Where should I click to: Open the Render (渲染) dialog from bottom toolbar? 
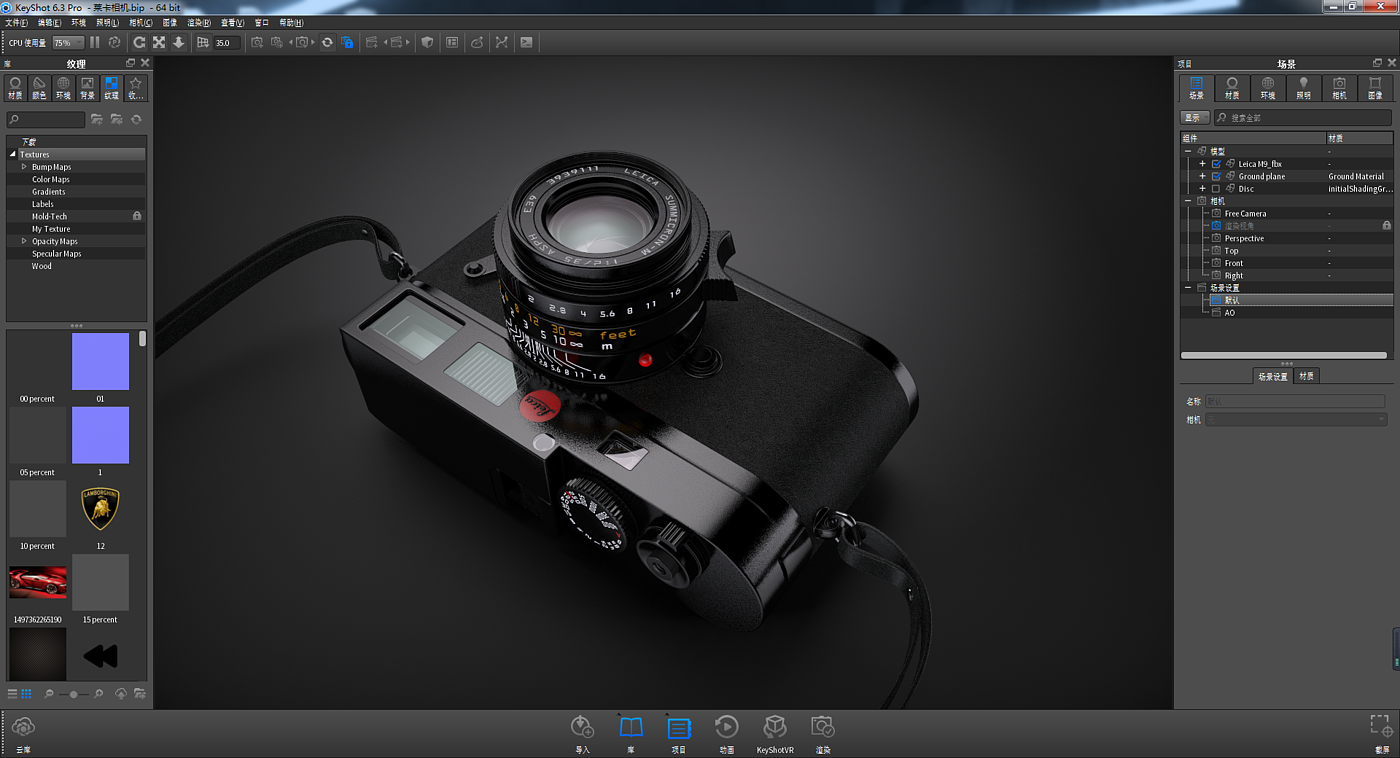point(822,728)
